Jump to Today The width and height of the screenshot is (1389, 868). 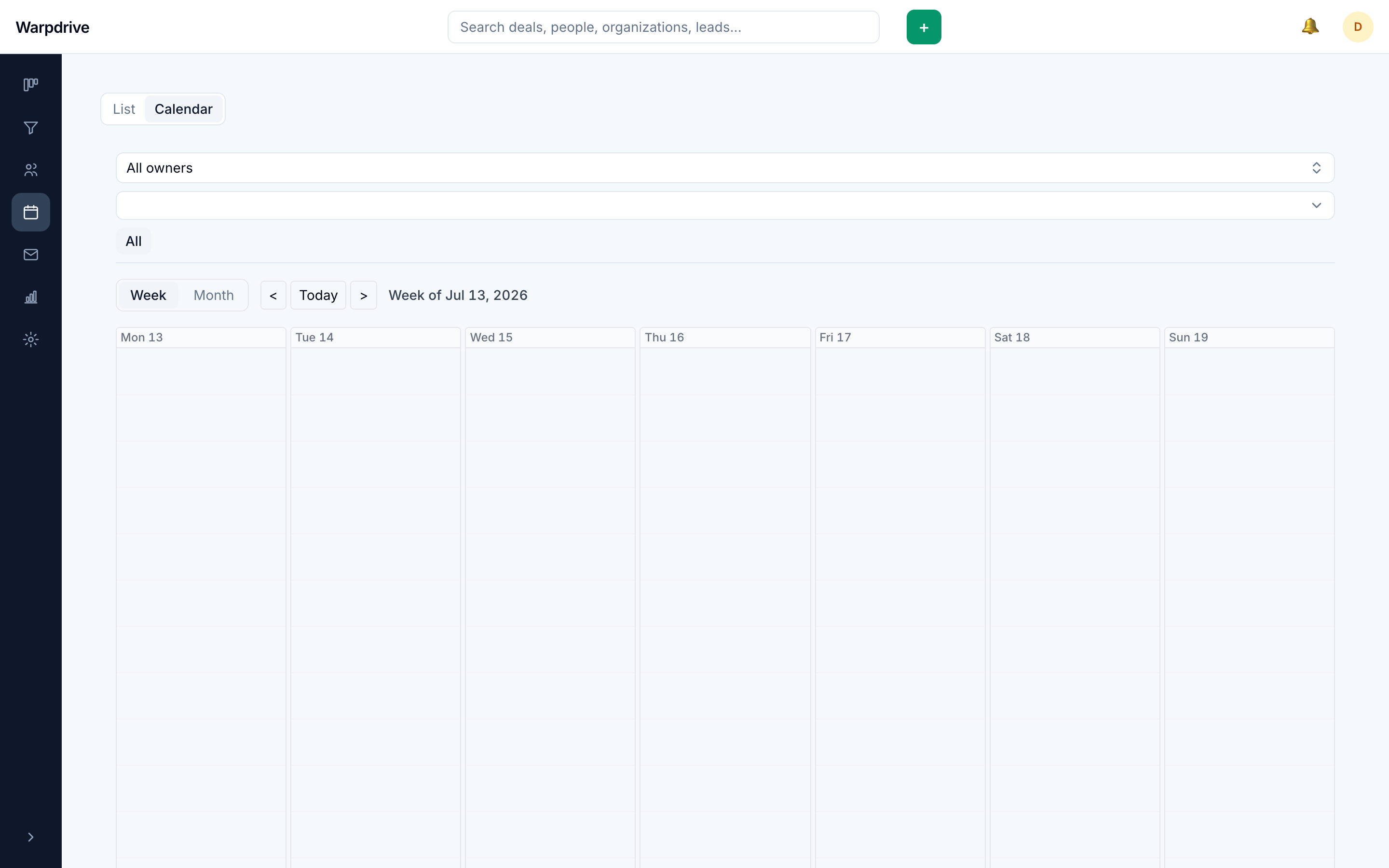[318, 295]
